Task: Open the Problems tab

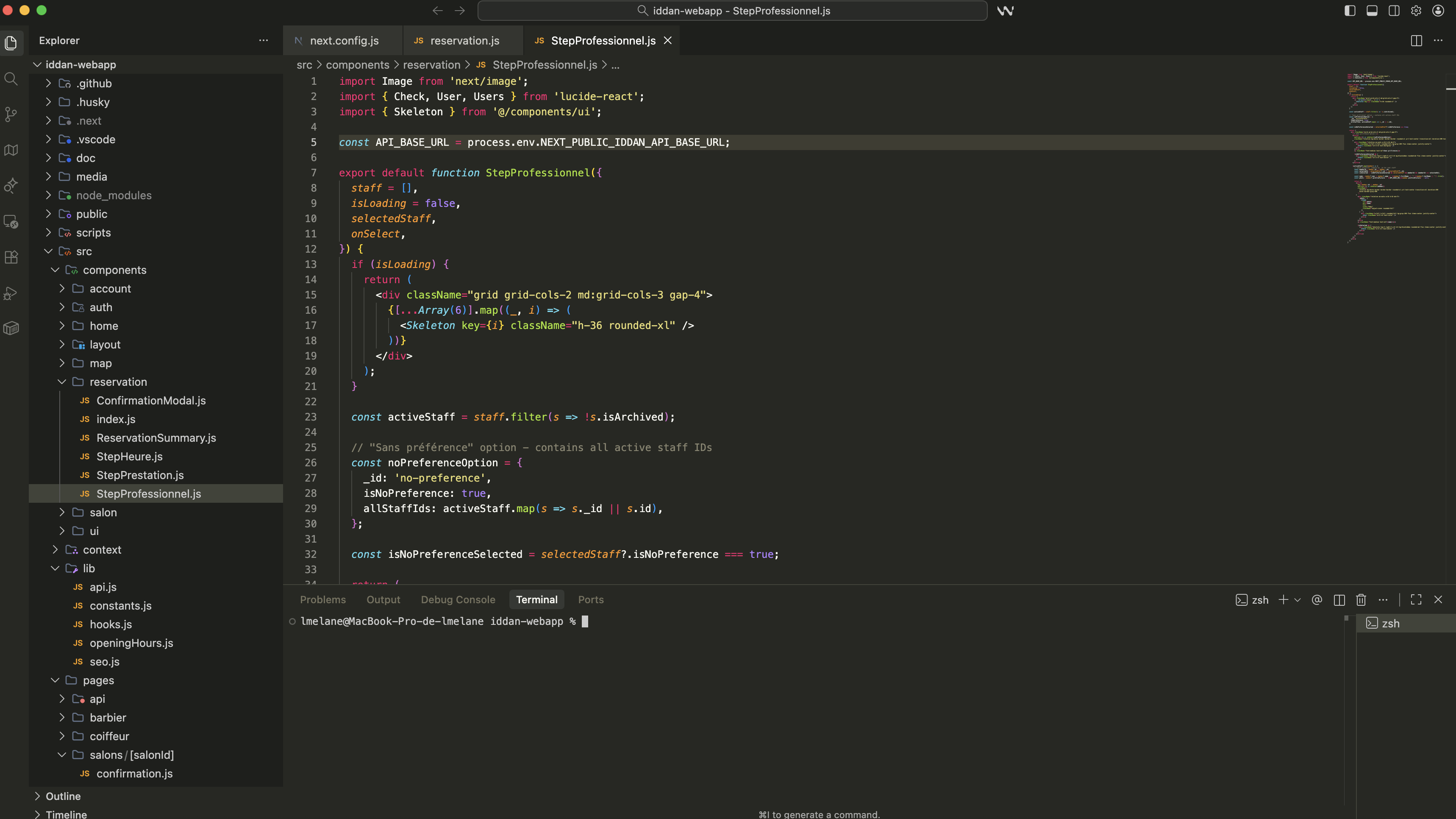Action: (323, 599)
